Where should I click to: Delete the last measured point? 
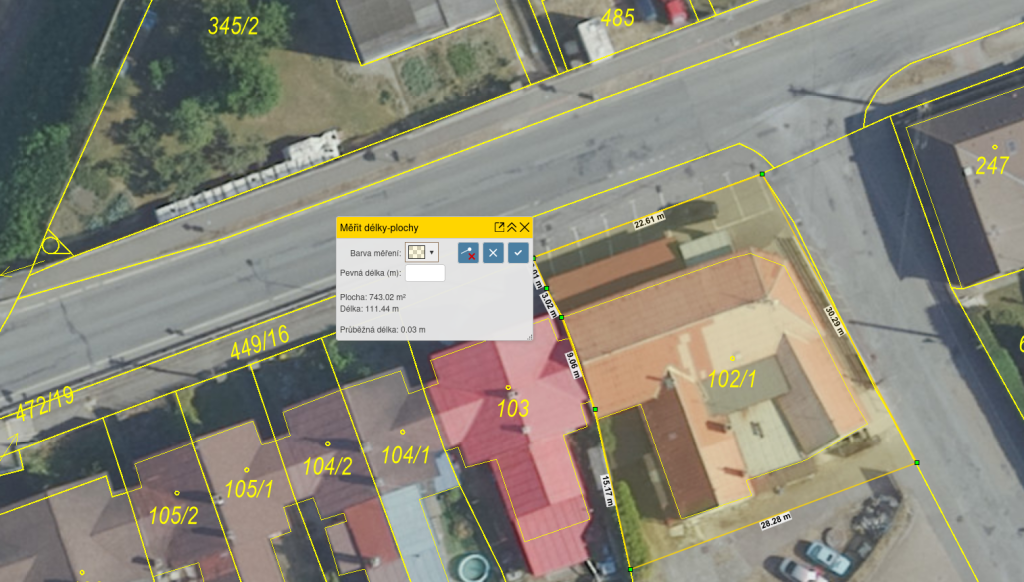[x=468, y=253]
